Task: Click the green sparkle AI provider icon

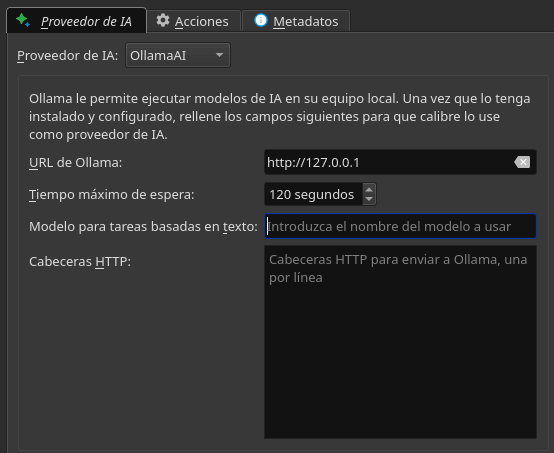Action: [x=23, y=20]
